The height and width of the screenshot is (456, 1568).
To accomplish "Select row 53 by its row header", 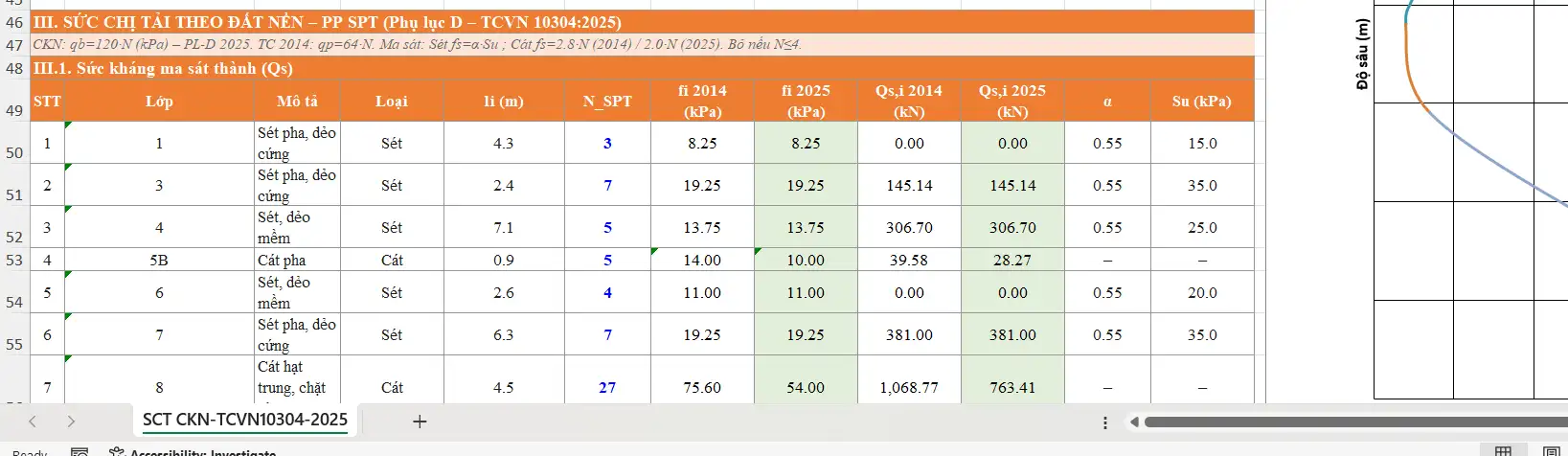I will click(14, 260).
